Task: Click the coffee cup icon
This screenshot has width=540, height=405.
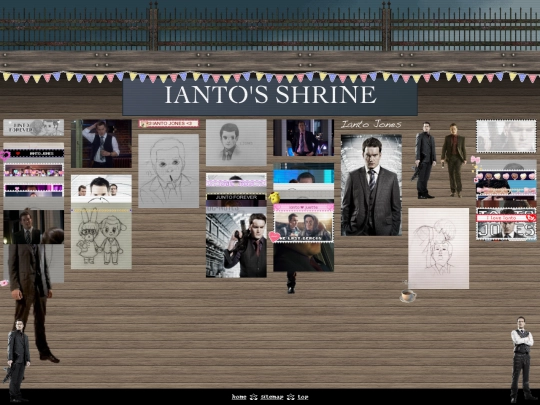Action: tap(408, 296)
